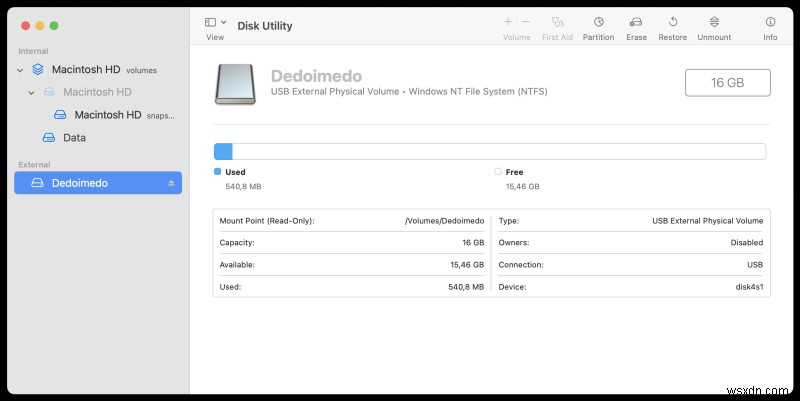This screenshot has width=800, height=401.
Task: Click the 16 GB capacity box
Action: coord(728,83)
